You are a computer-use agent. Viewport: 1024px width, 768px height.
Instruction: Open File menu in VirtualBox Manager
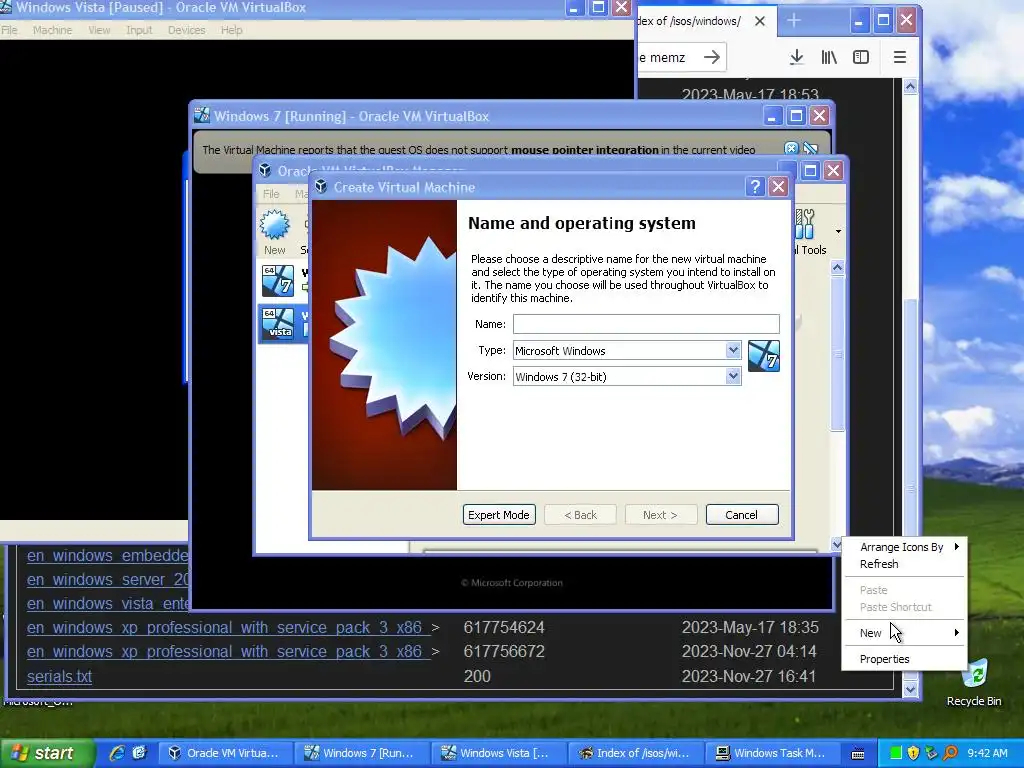271,194
